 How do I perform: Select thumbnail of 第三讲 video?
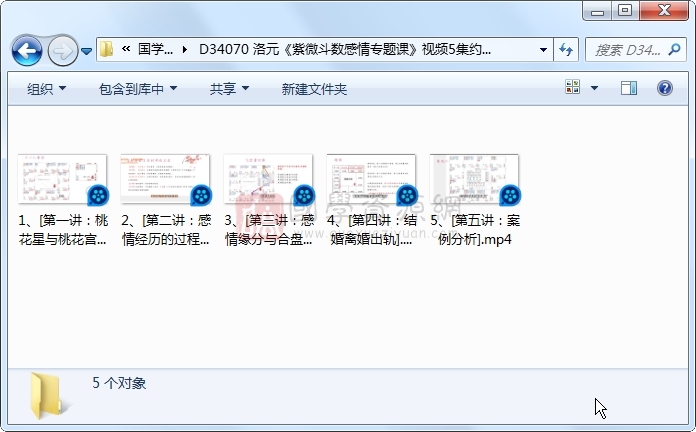pyautogui.click(x=269, y=179)
